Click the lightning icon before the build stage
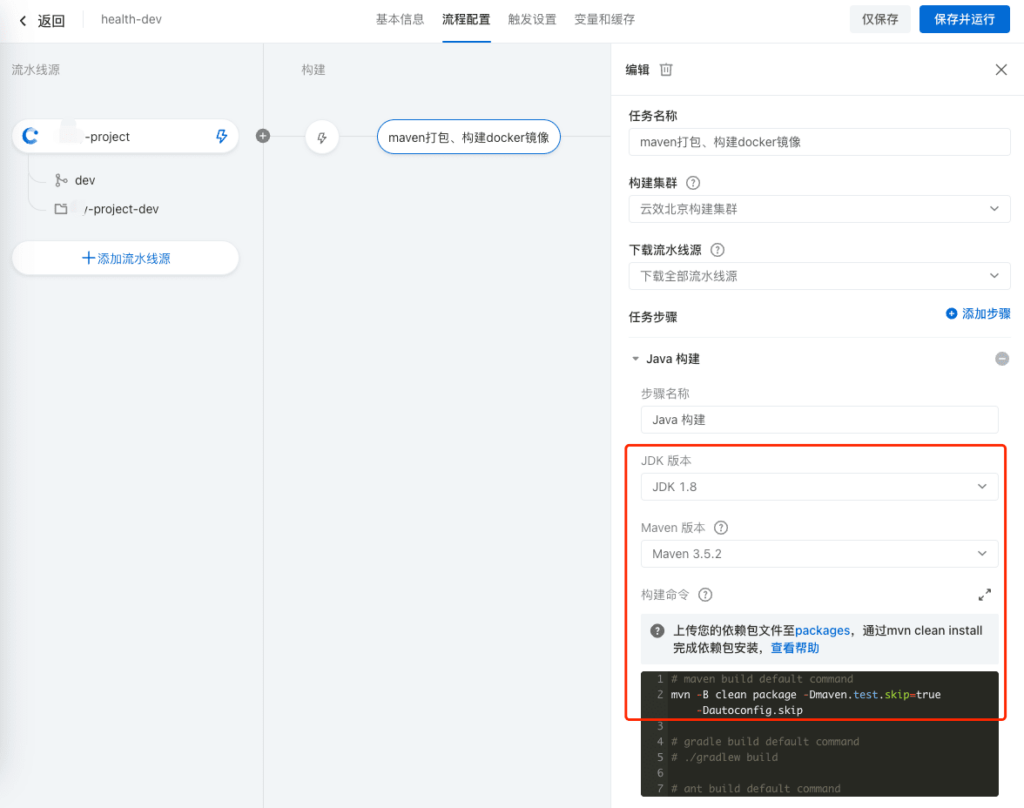The width and height of the screenshot is (1024, 808). tap(322, 137)
